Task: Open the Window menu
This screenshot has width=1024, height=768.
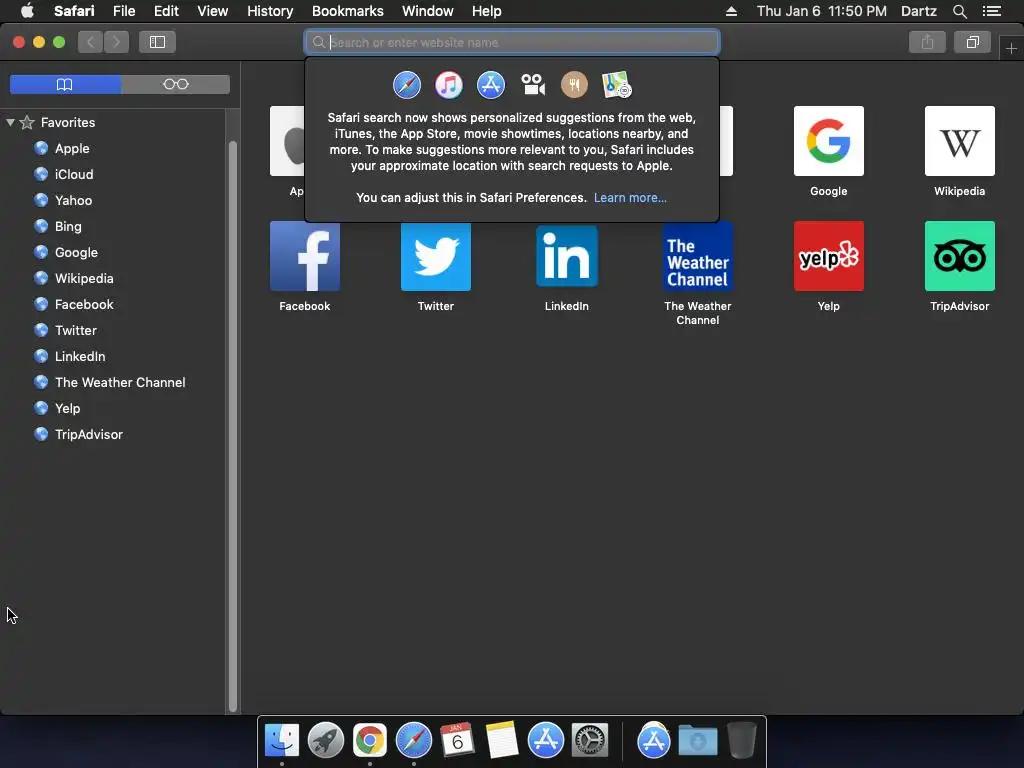Action: [428, 11]
